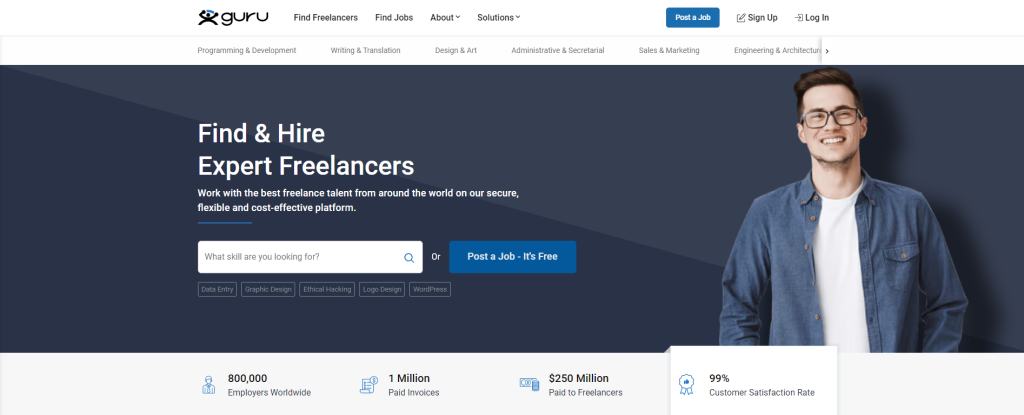Click the 800,000 statistic text
The height and width of the screenshot is (415, 1024).
pyautogui.click(x=248, y=378)
